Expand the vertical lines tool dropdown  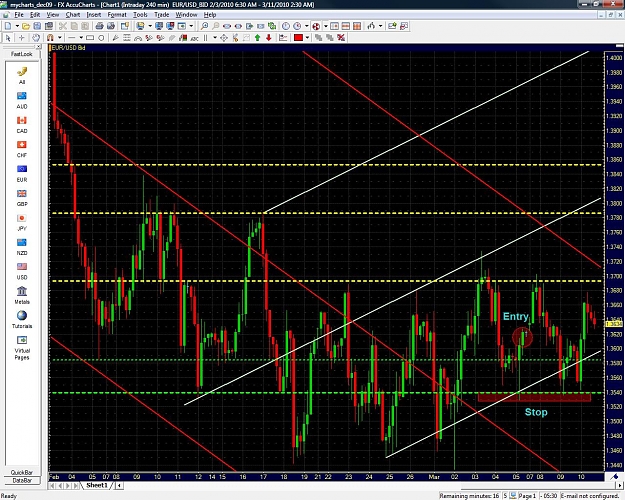click(214, 38)
